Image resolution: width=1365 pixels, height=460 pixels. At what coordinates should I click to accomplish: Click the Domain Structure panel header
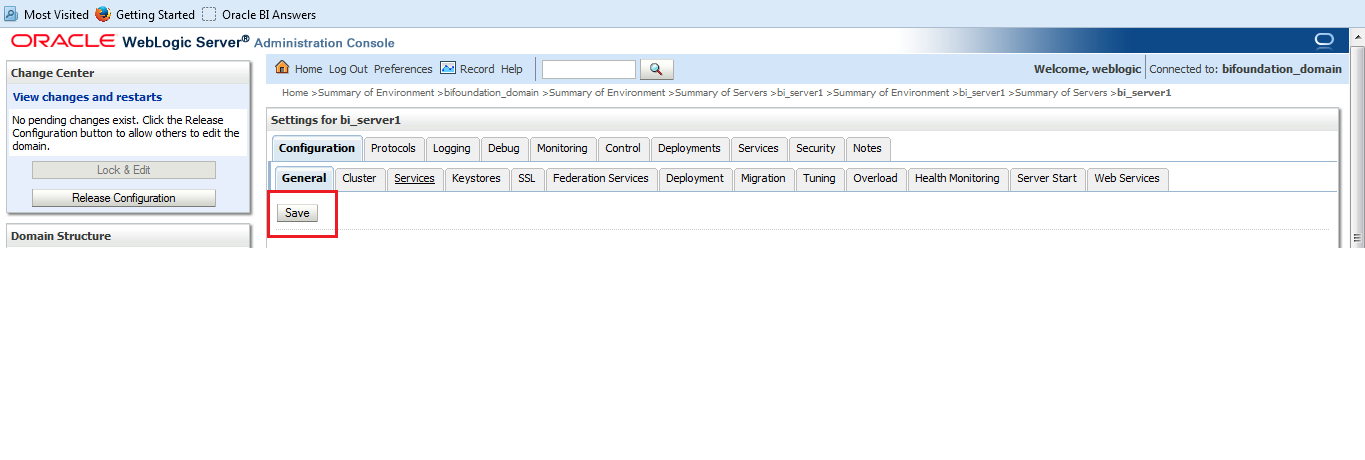tap(128, 236)
